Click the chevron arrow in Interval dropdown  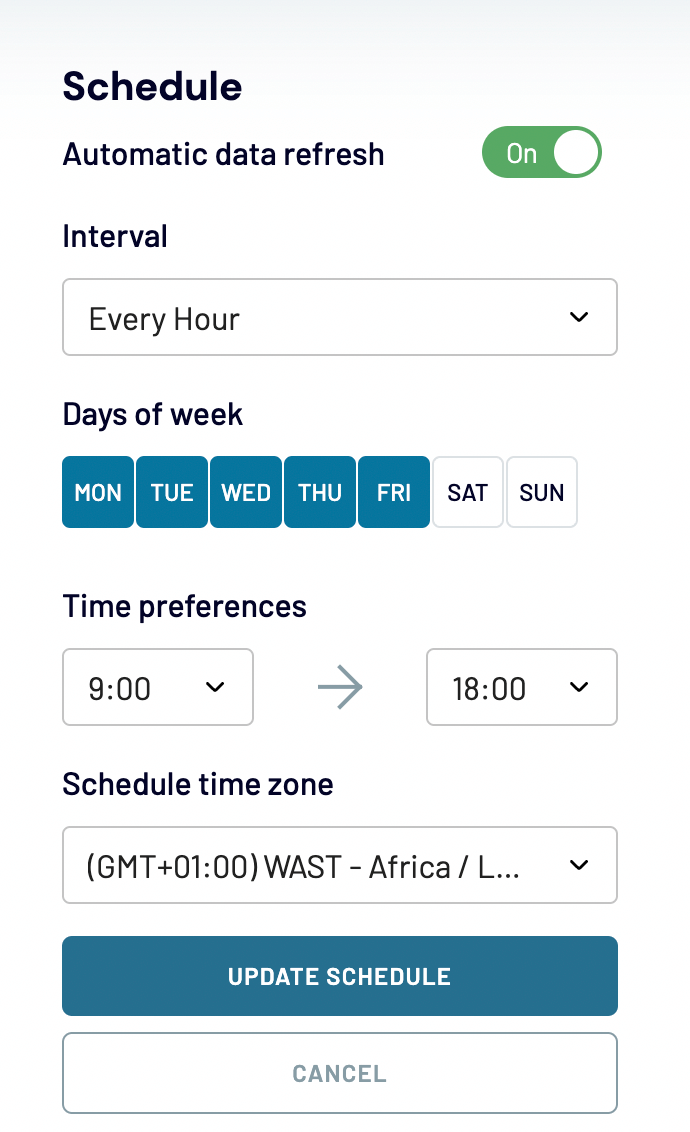point(578,318)
